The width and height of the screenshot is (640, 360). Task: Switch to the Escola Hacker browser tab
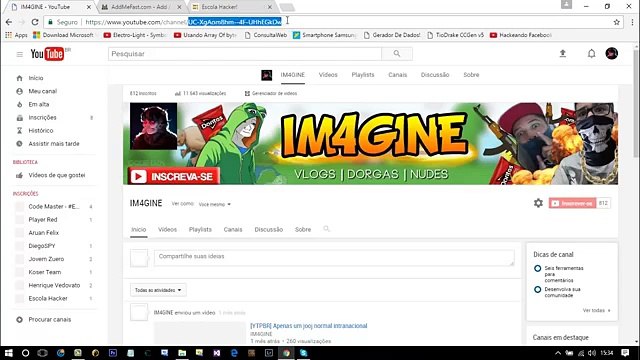point(231,7)
